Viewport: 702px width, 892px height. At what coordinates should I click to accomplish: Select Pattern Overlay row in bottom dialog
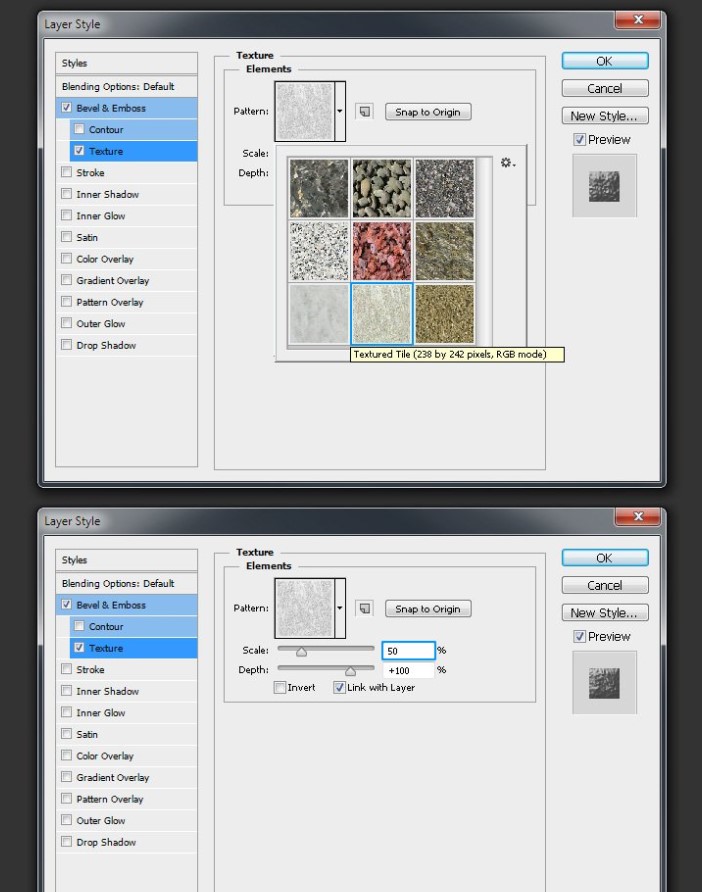(x=126, y=799)
